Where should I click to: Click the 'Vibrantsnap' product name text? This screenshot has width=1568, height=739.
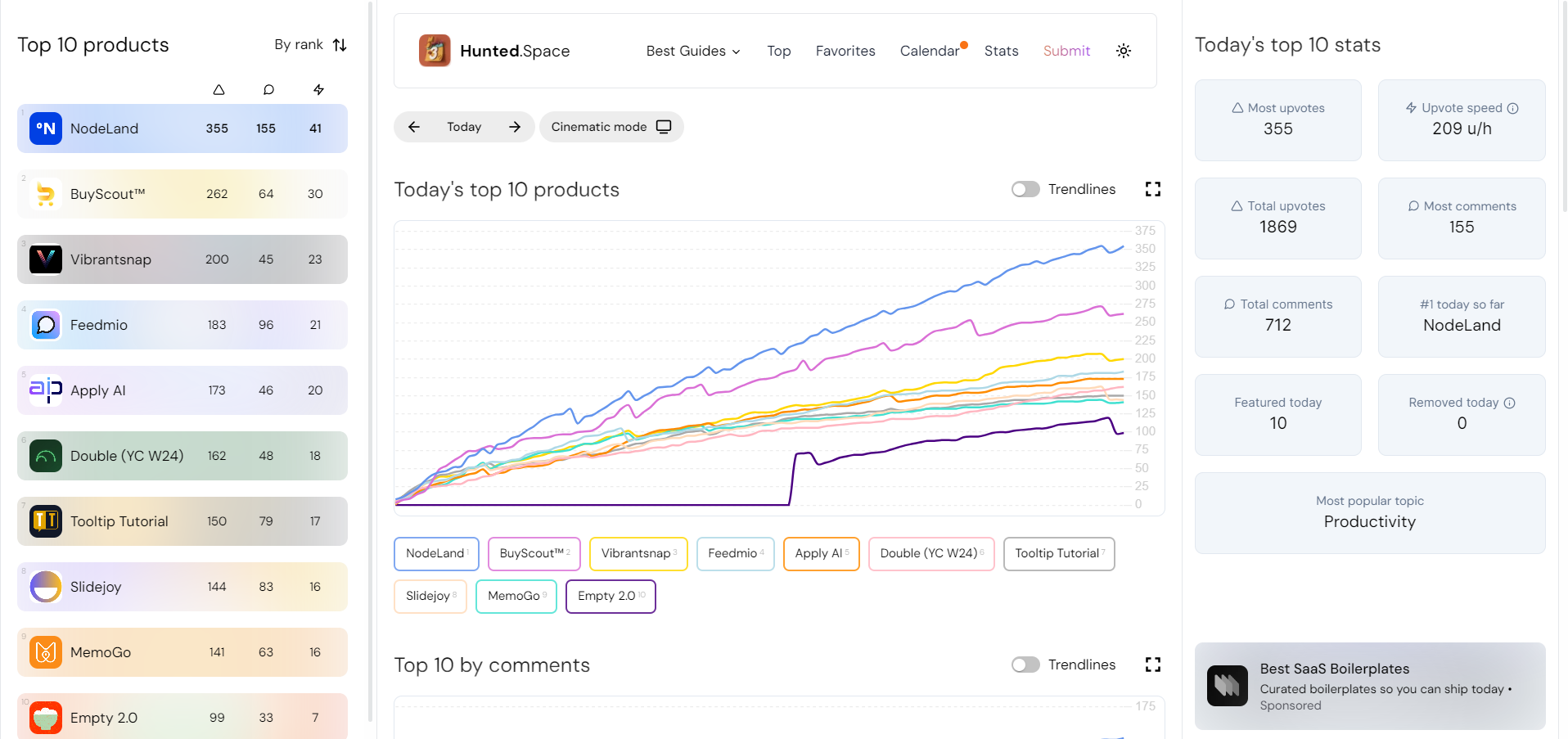pos(110,259)
